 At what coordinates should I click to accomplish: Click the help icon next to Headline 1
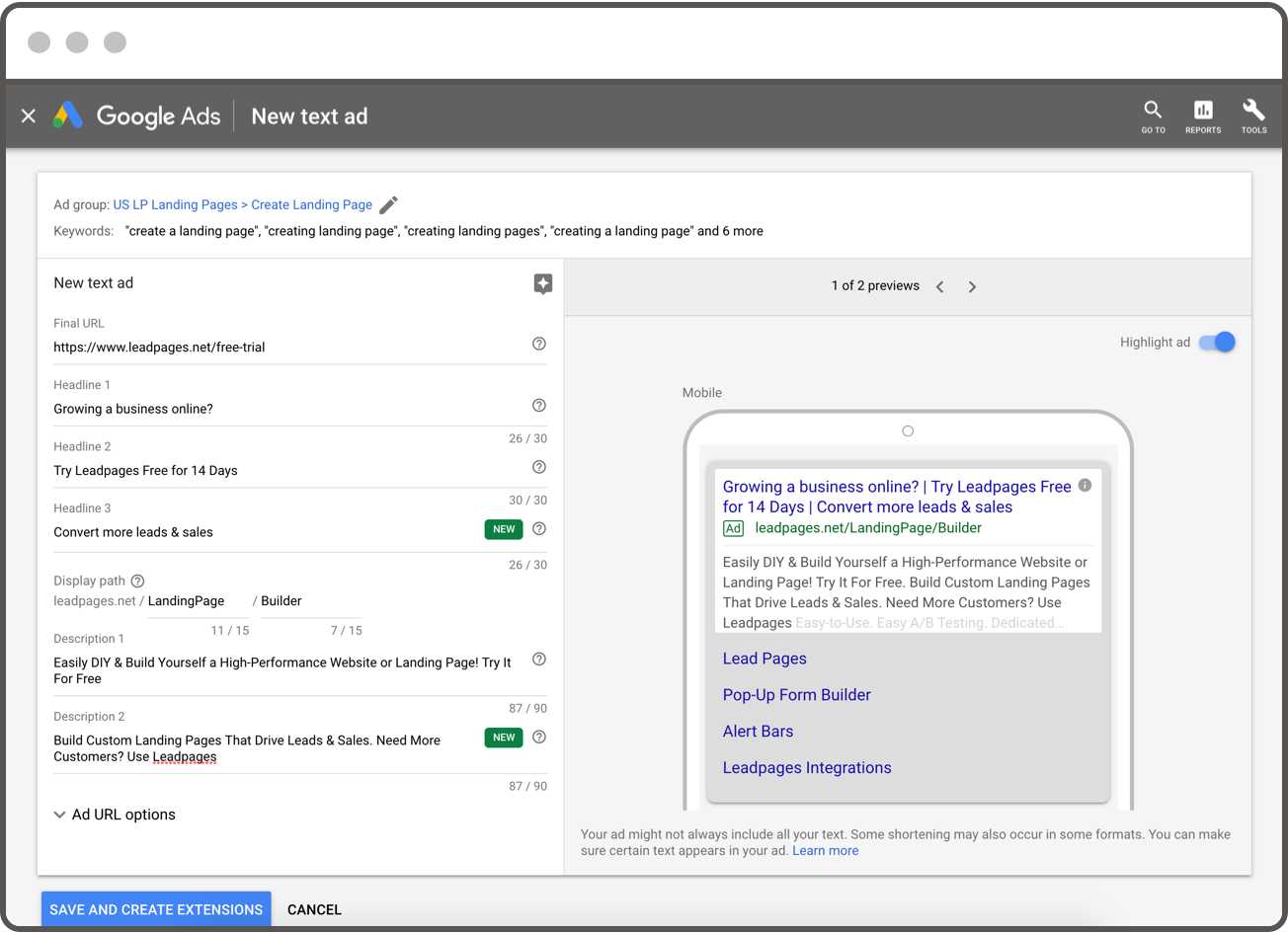tap(538, 405)
